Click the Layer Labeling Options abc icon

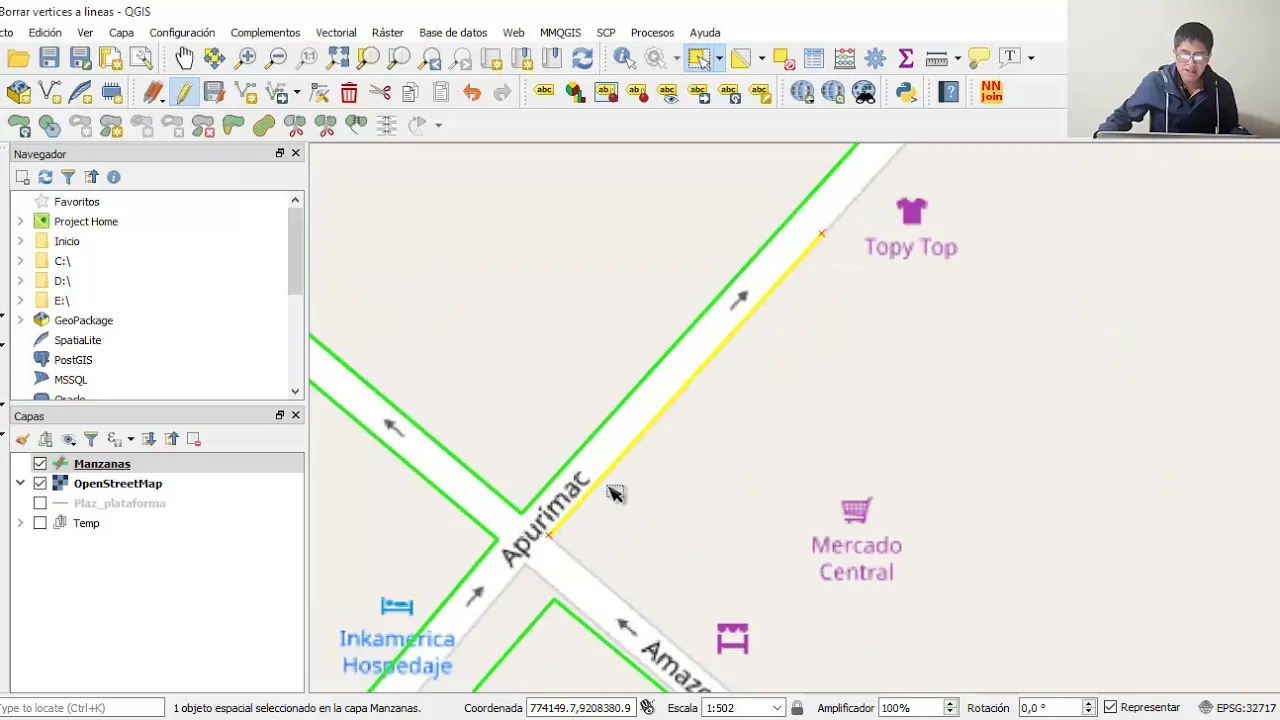coord(544,92)
